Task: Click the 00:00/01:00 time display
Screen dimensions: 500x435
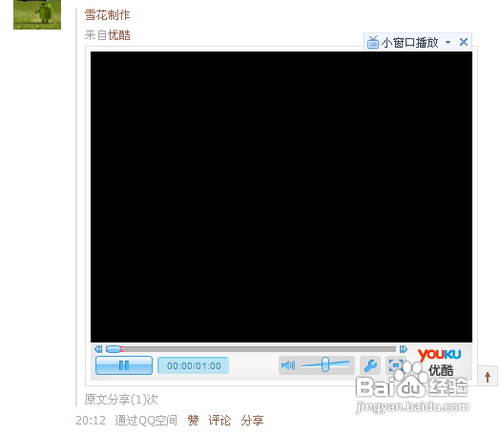Action: 194,366
